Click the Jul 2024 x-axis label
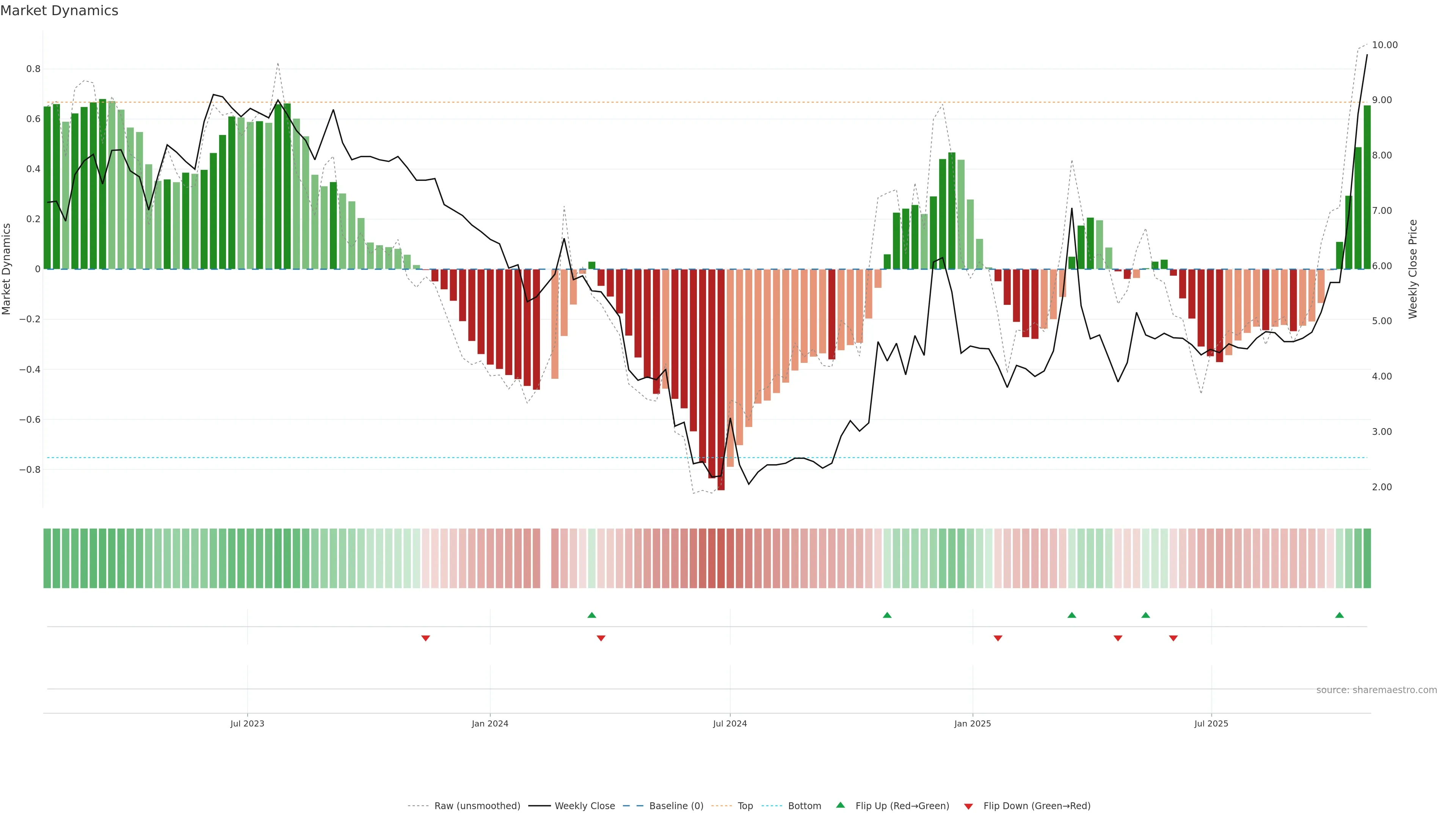Image resolution: width=1456 pixels, height=819 pixels. pos(730,723)
